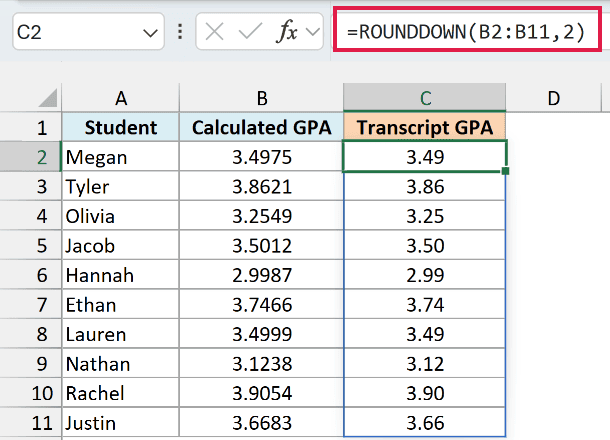Select Transcript GPA value 3.12
Image resolution: width=610 pixels, height=440 pixels.
(x=425, y=364)
